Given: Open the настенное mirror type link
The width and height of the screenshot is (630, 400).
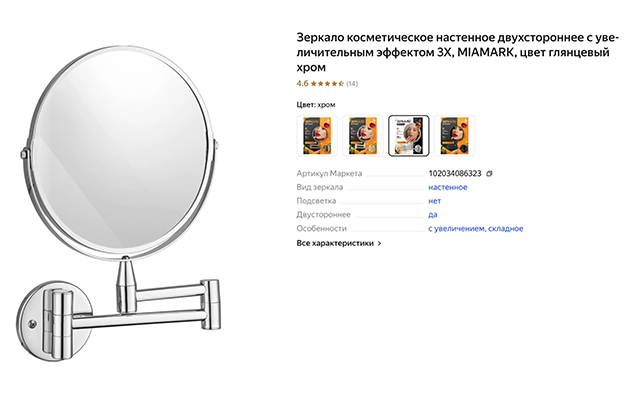Looking at the screenshot, I should [x=448, y=187].
